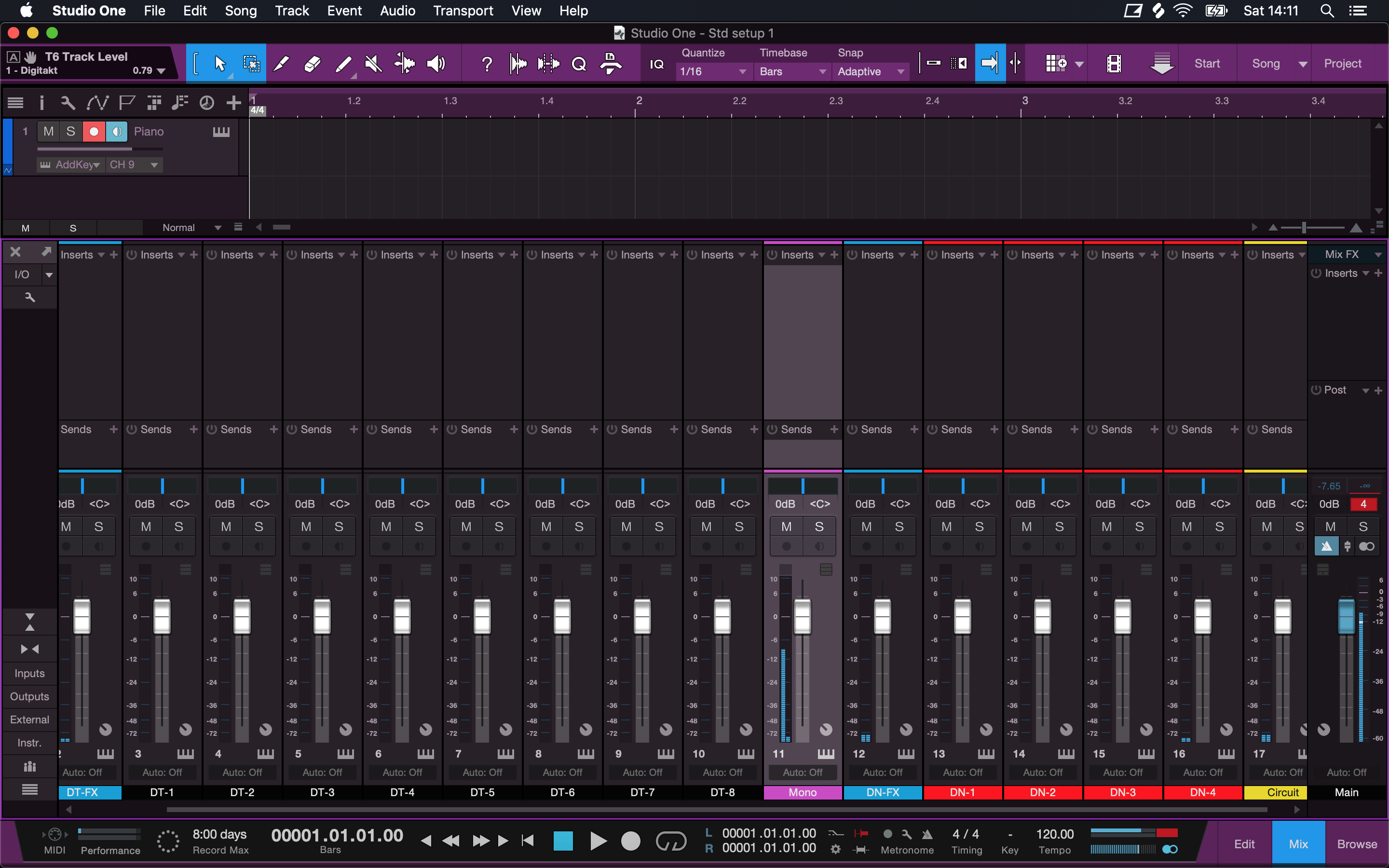Select the Range tool
The image size is (1389, 868).
251,63
